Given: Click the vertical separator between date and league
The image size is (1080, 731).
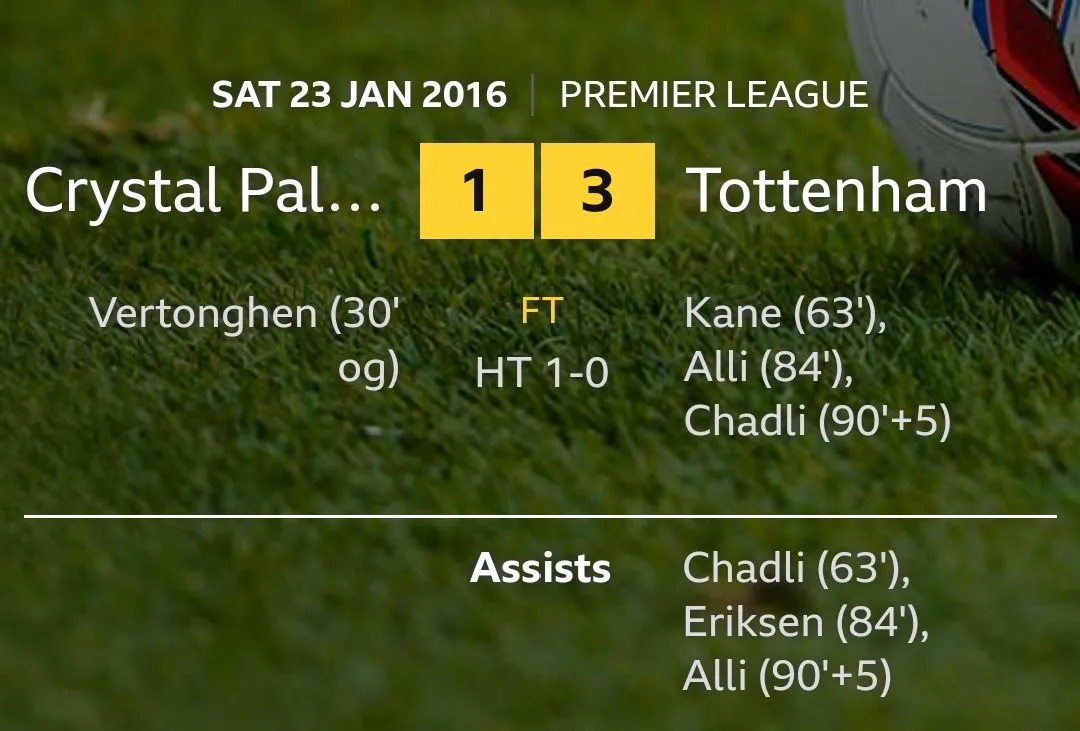Looking at the screenshot, I should [533, 95].
